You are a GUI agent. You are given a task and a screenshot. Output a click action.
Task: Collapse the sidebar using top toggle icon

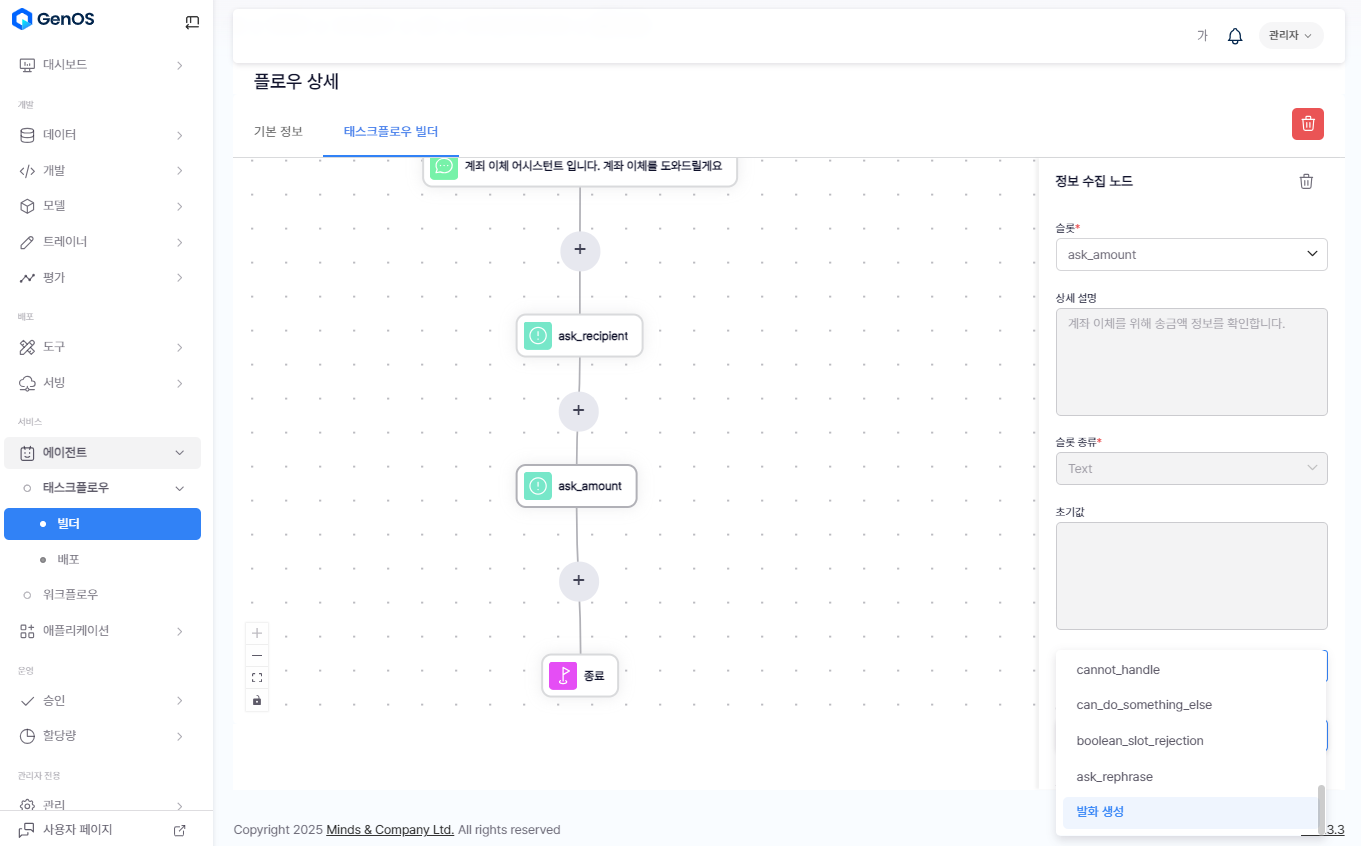click(192, 22)
